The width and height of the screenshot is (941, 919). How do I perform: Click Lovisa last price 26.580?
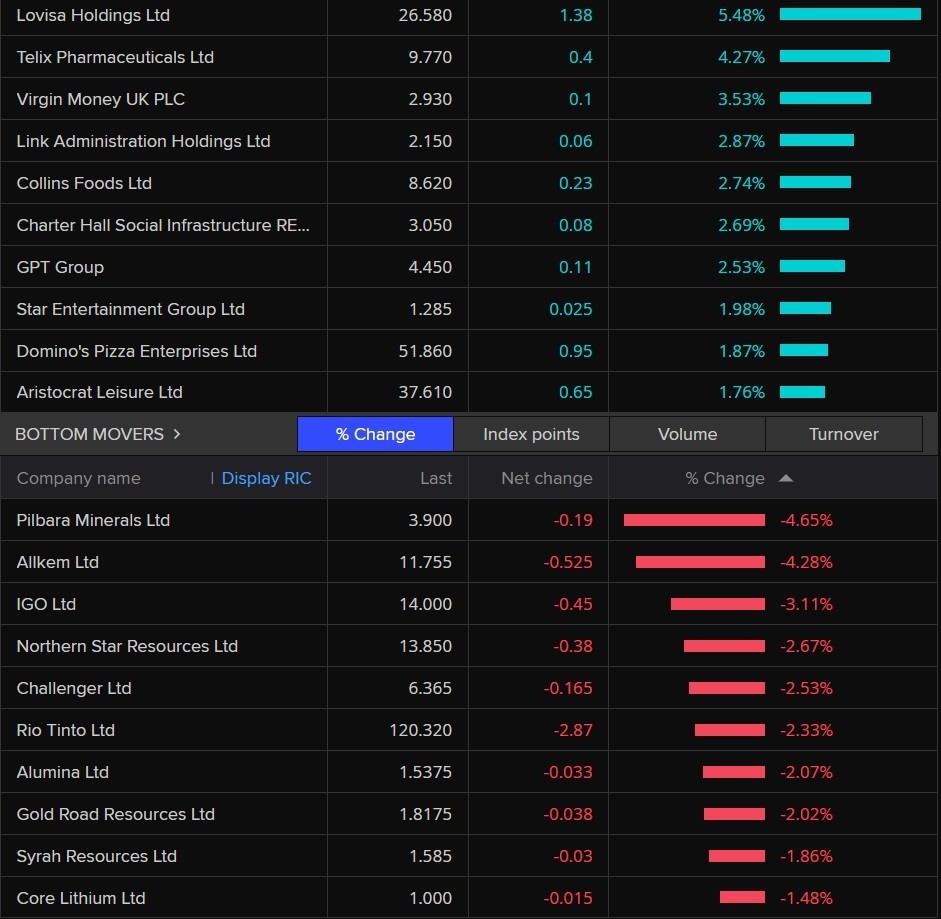[425, 15]
